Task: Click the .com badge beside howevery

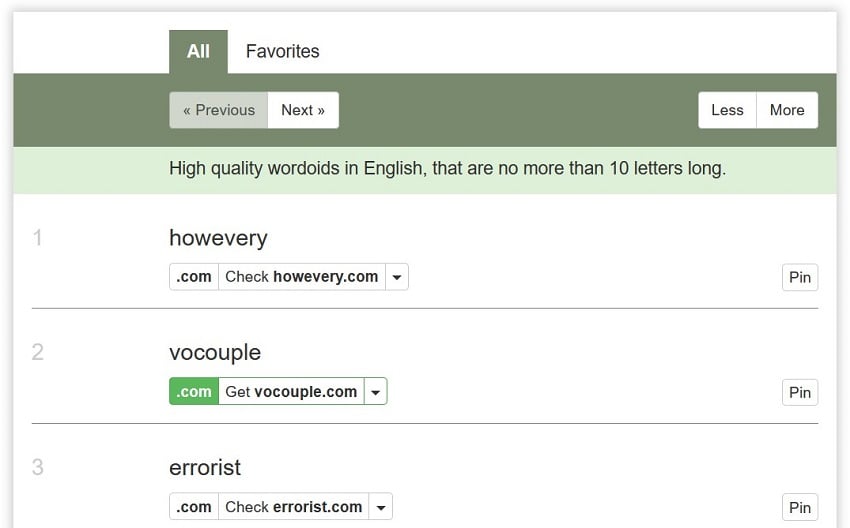Action: 194,277
